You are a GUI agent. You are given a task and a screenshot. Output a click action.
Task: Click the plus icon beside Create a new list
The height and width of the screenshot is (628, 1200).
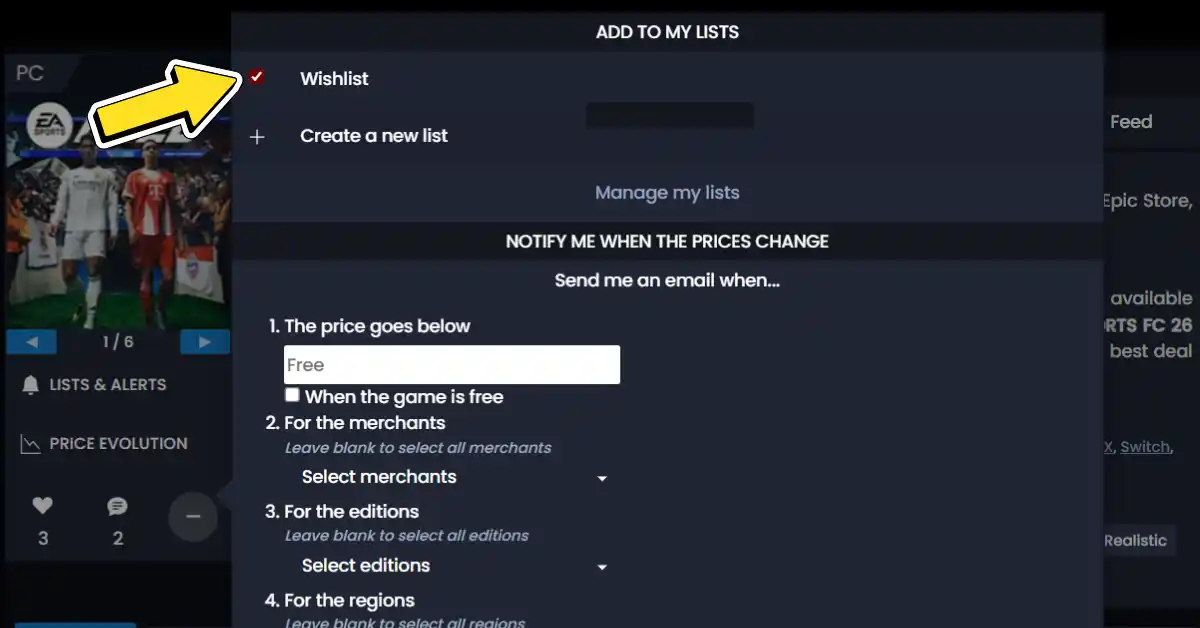[257, 136]
